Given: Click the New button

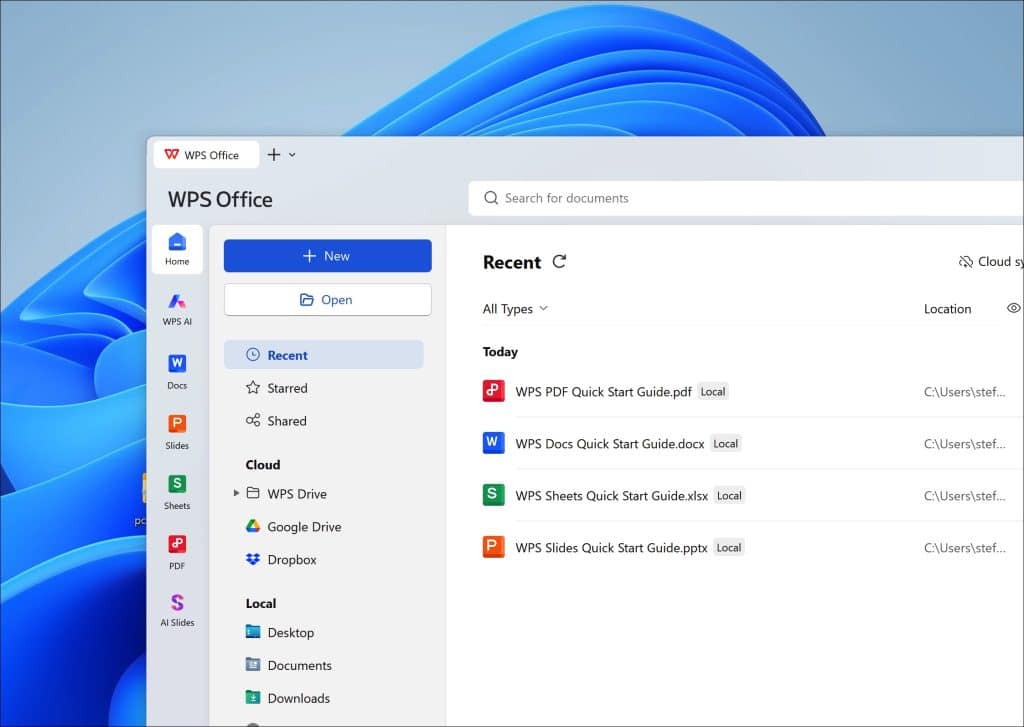Looking at the screenshot, I should coord(327,255).
